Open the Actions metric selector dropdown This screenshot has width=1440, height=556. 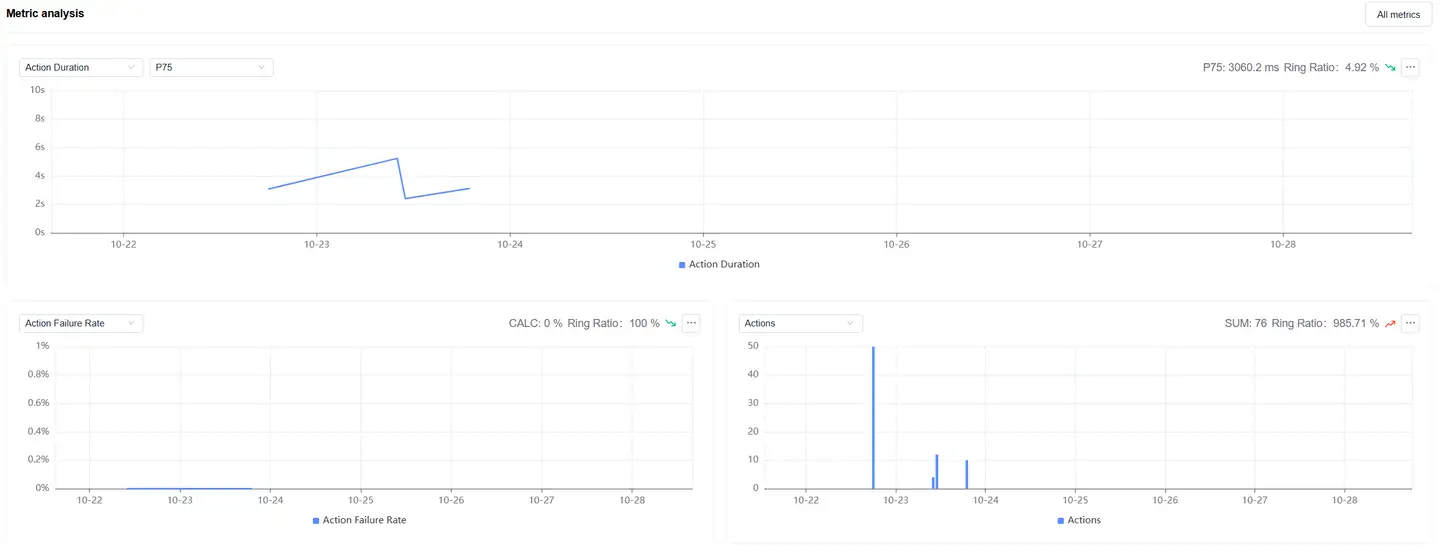800,324
